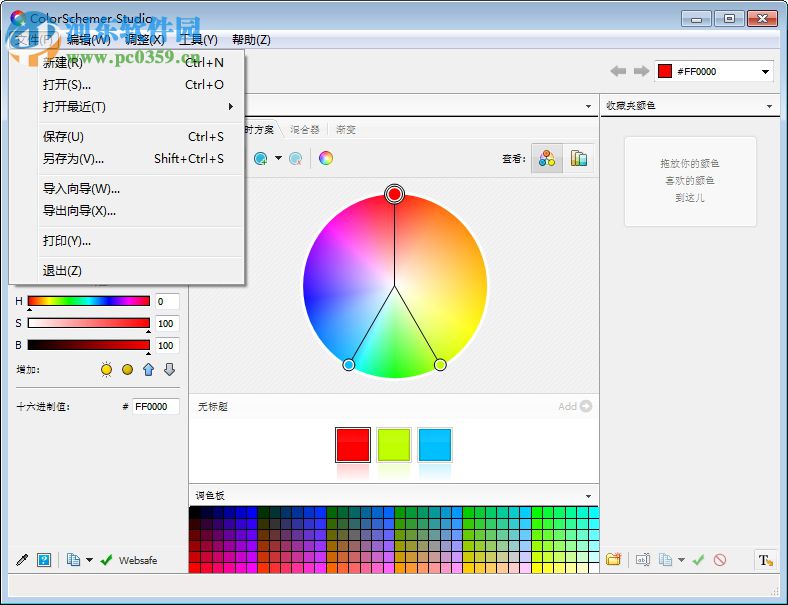Click the hex value FF0000 input field

pos(156,407)
